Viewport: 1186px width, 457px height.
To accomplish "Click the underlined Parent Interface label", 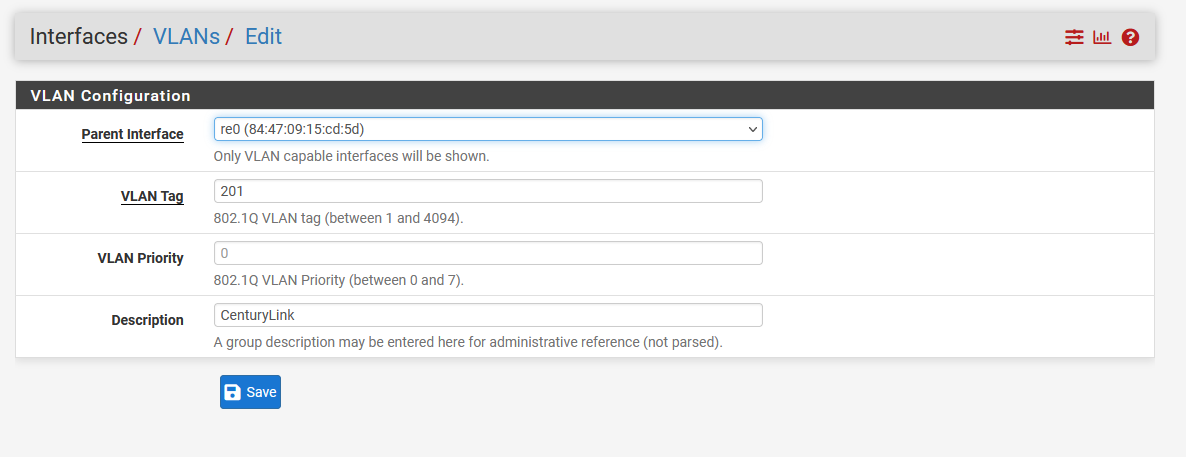I will point(132,135).
